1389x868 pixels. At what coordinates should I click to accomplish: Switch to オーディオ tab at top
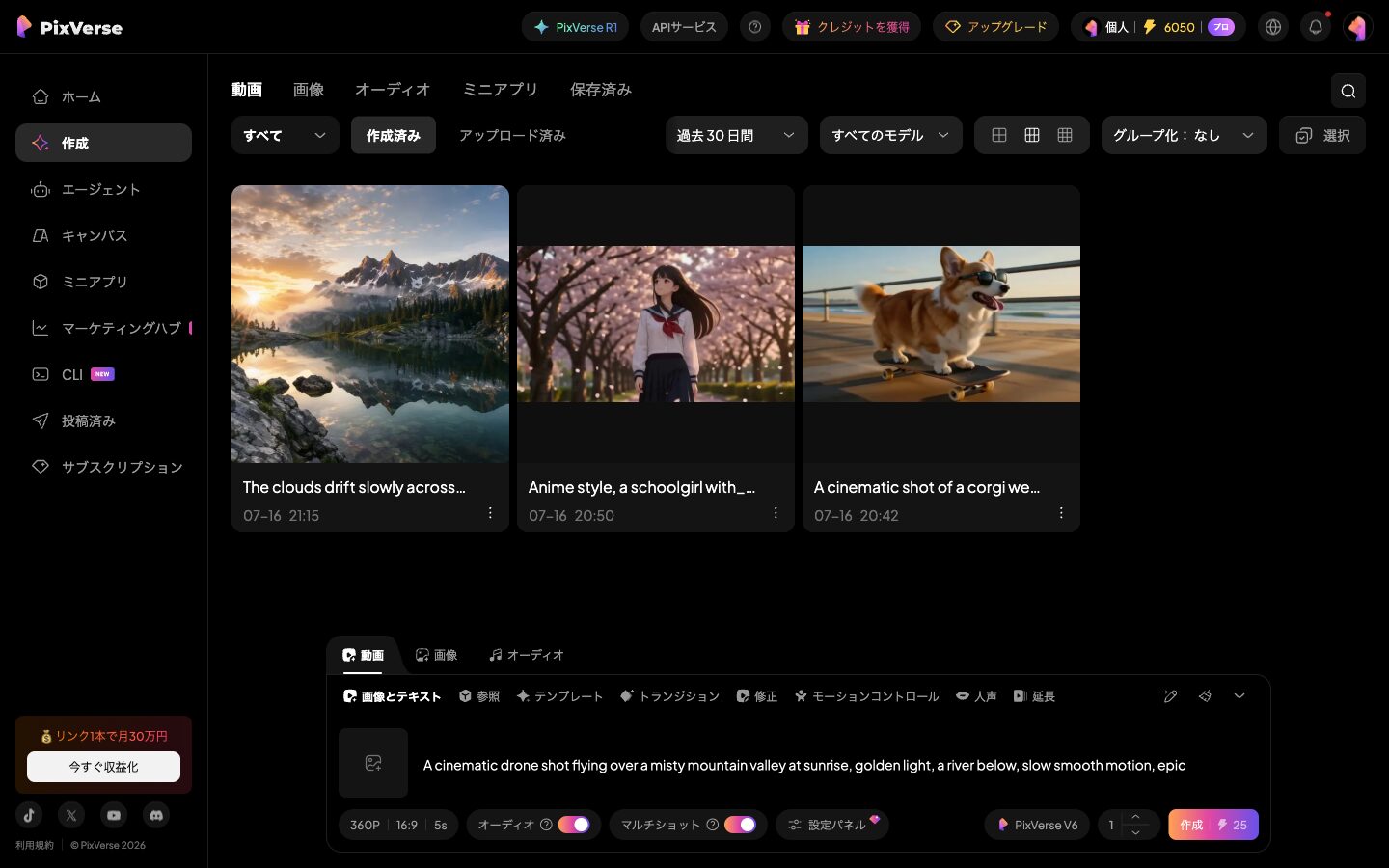393,90
